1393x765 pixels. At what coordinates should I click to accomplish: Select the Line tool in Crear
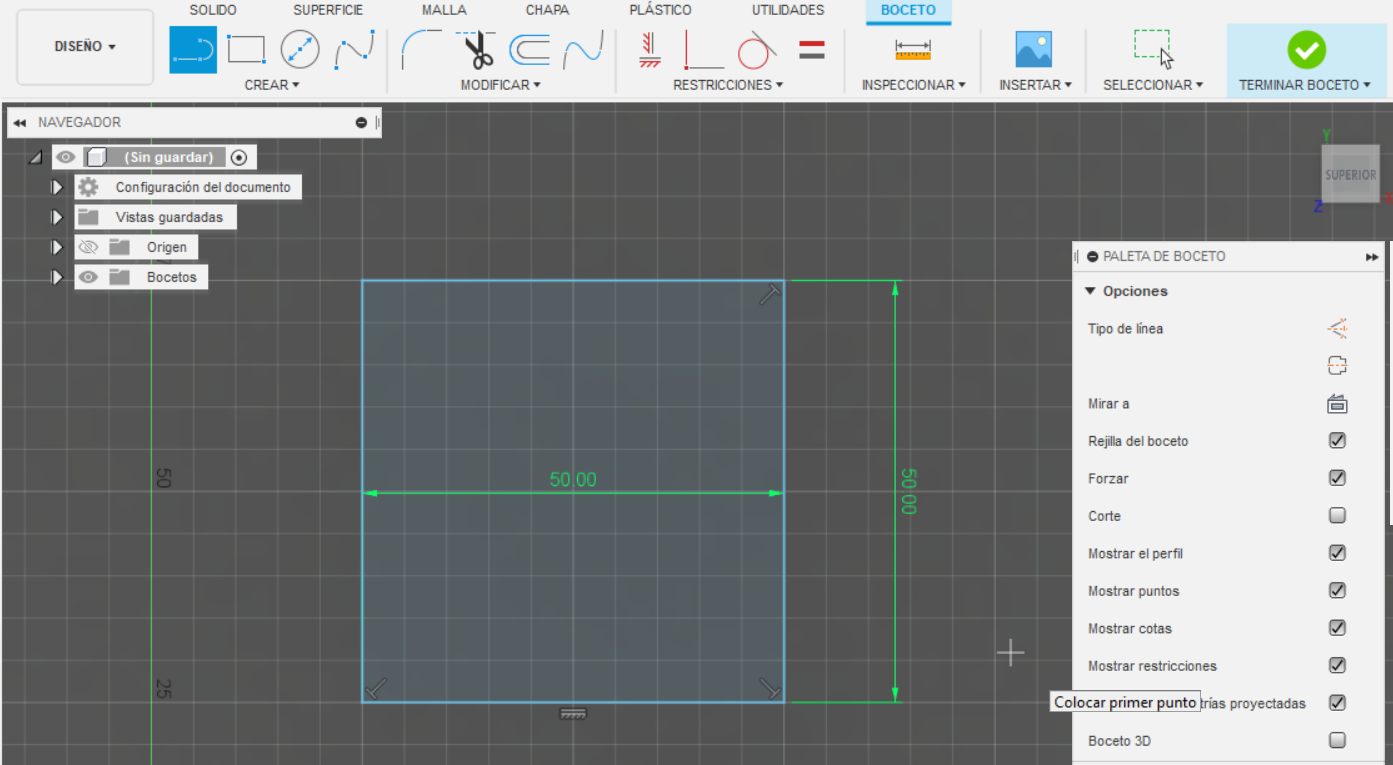coord(193,49)
